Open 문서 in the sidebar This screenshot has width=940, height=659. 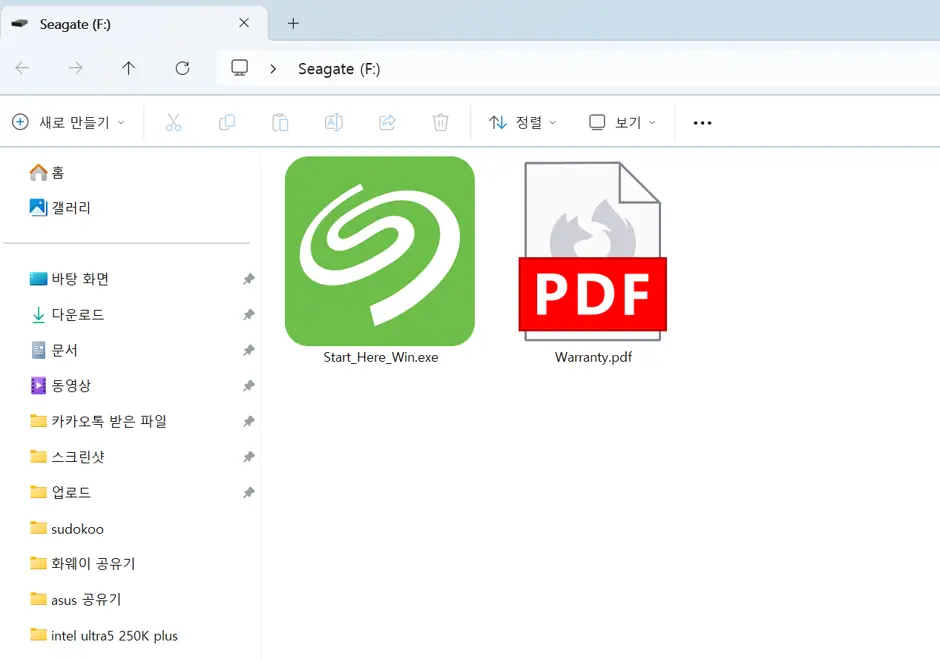53,350
